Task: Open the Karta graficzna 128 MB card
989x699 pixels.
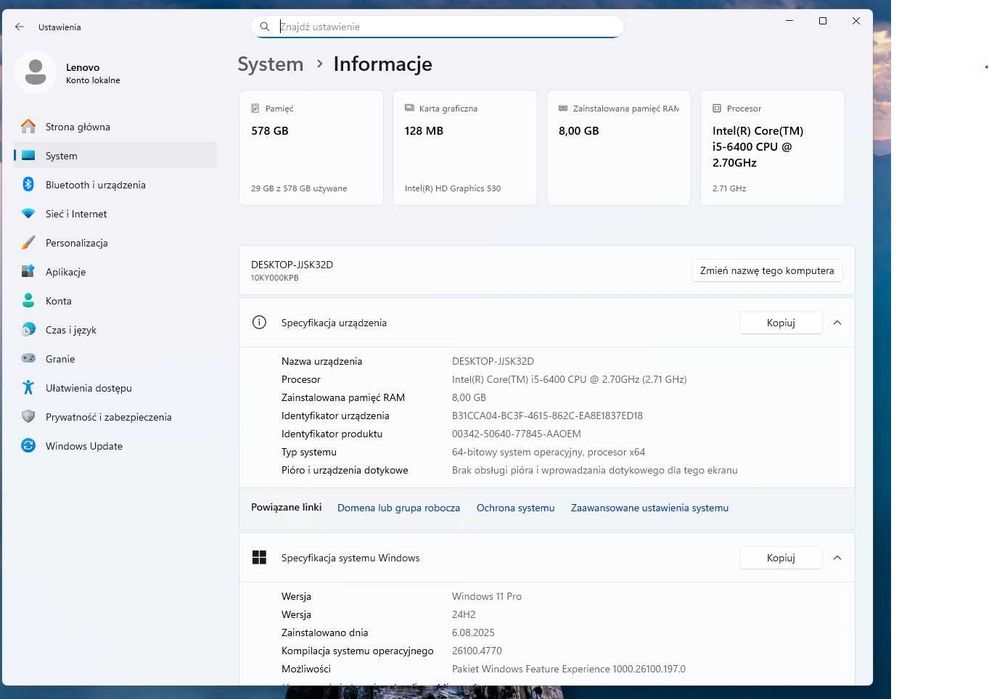Action: click(465, 148)
